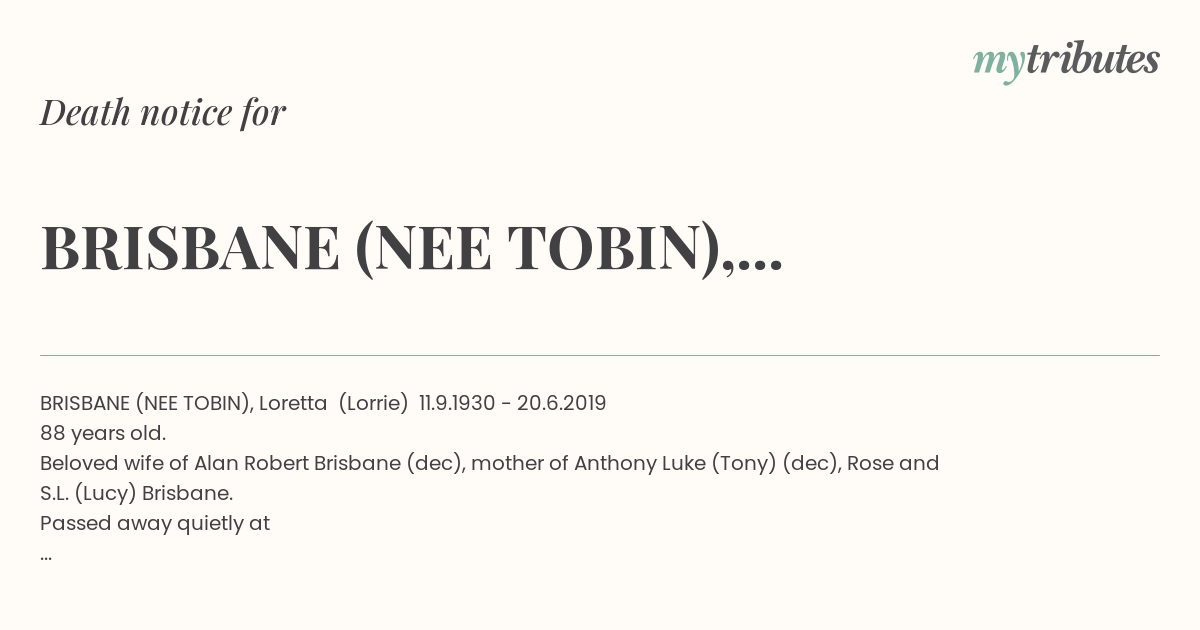Click the 'Death notice for' heading
The height and width of the screenshot is (630, 1200).
pos(163,113)
